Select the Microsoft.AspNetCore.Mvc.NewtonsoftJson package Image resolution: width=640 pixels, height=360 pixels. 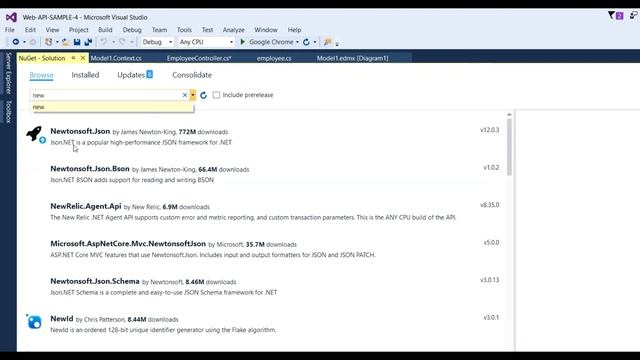pyautogui.click(x=262, y=249)
